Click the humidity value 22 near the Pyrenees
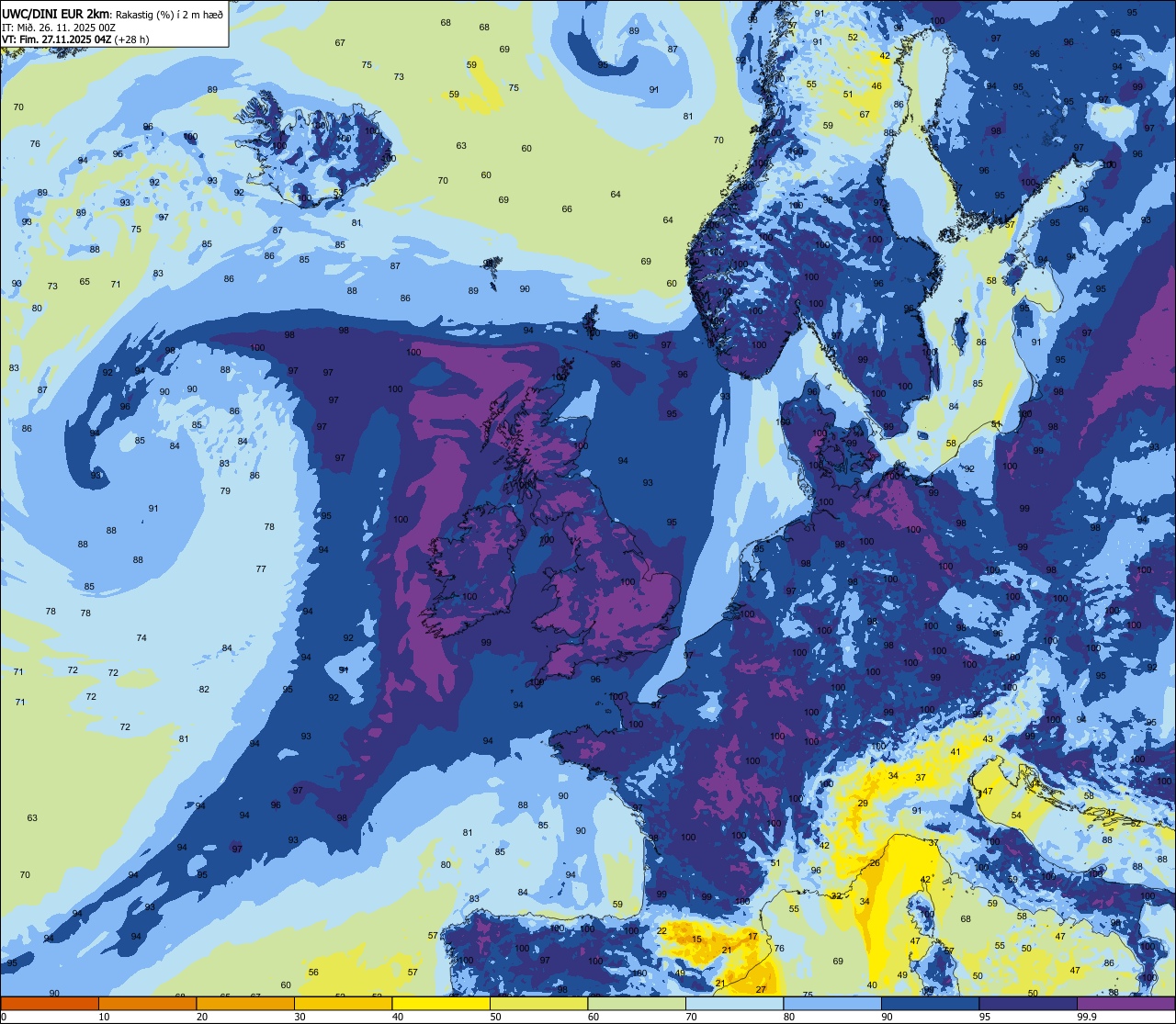The height and width of the screenshot is (1024, 1176). click(x=661, y=931)
